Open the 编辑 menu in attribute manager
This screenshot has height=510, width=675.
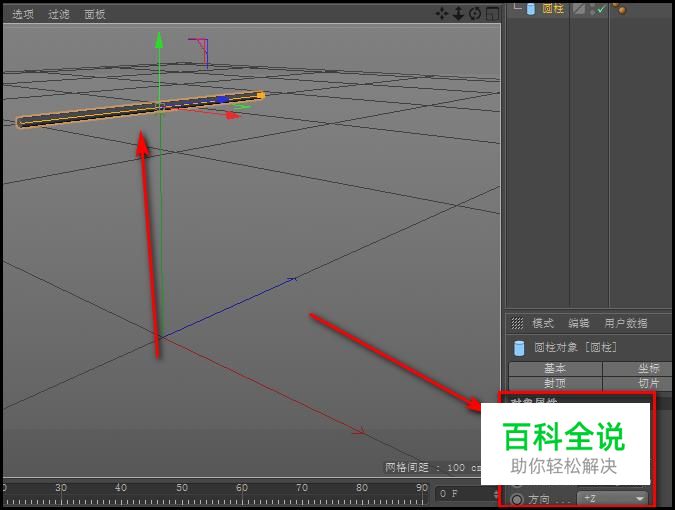pyautogui.click(x=579, y=323)
